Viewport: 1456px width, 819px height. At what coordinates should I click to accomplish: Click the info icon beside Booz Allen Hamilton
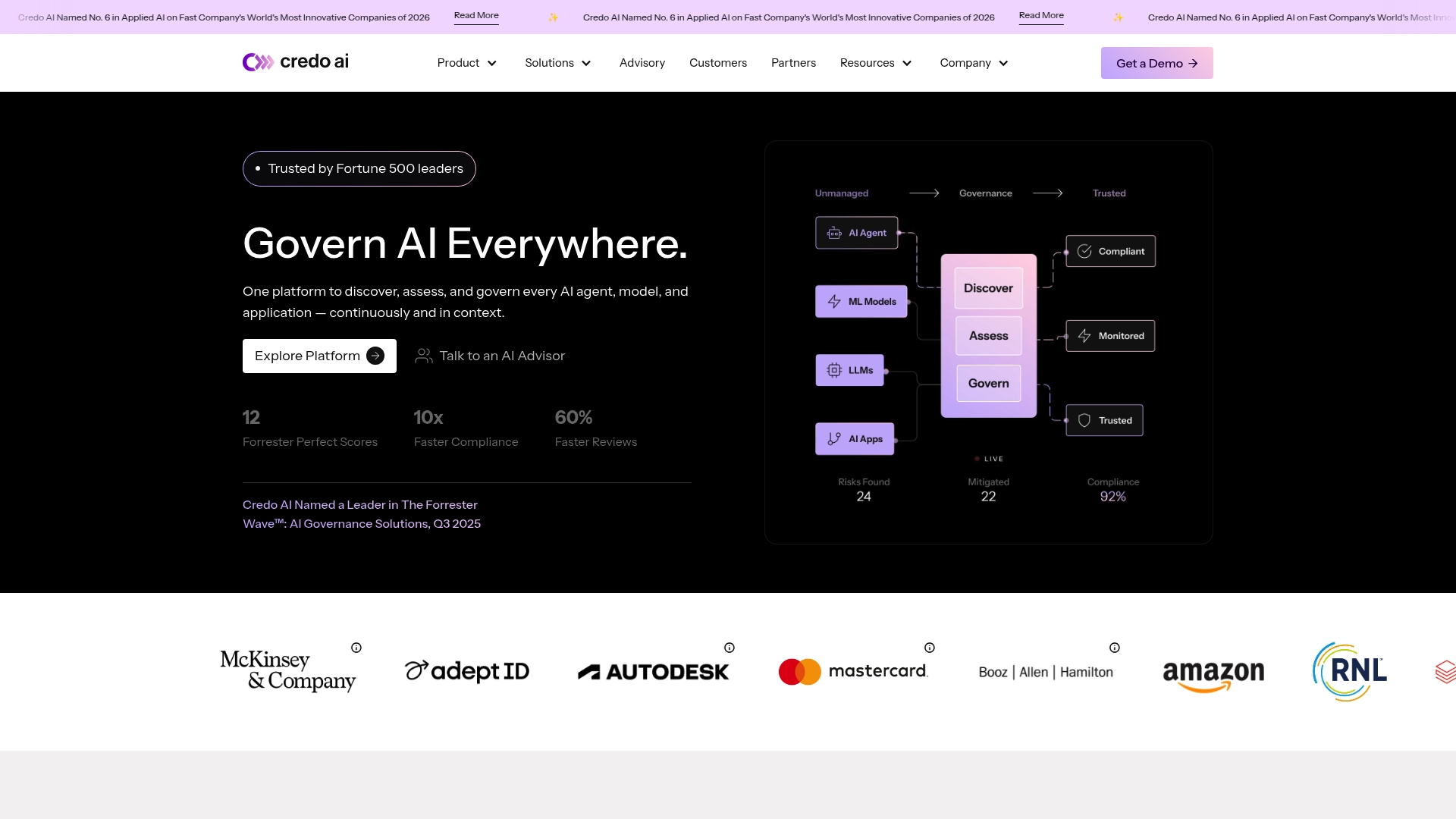tap(1115, 648)
